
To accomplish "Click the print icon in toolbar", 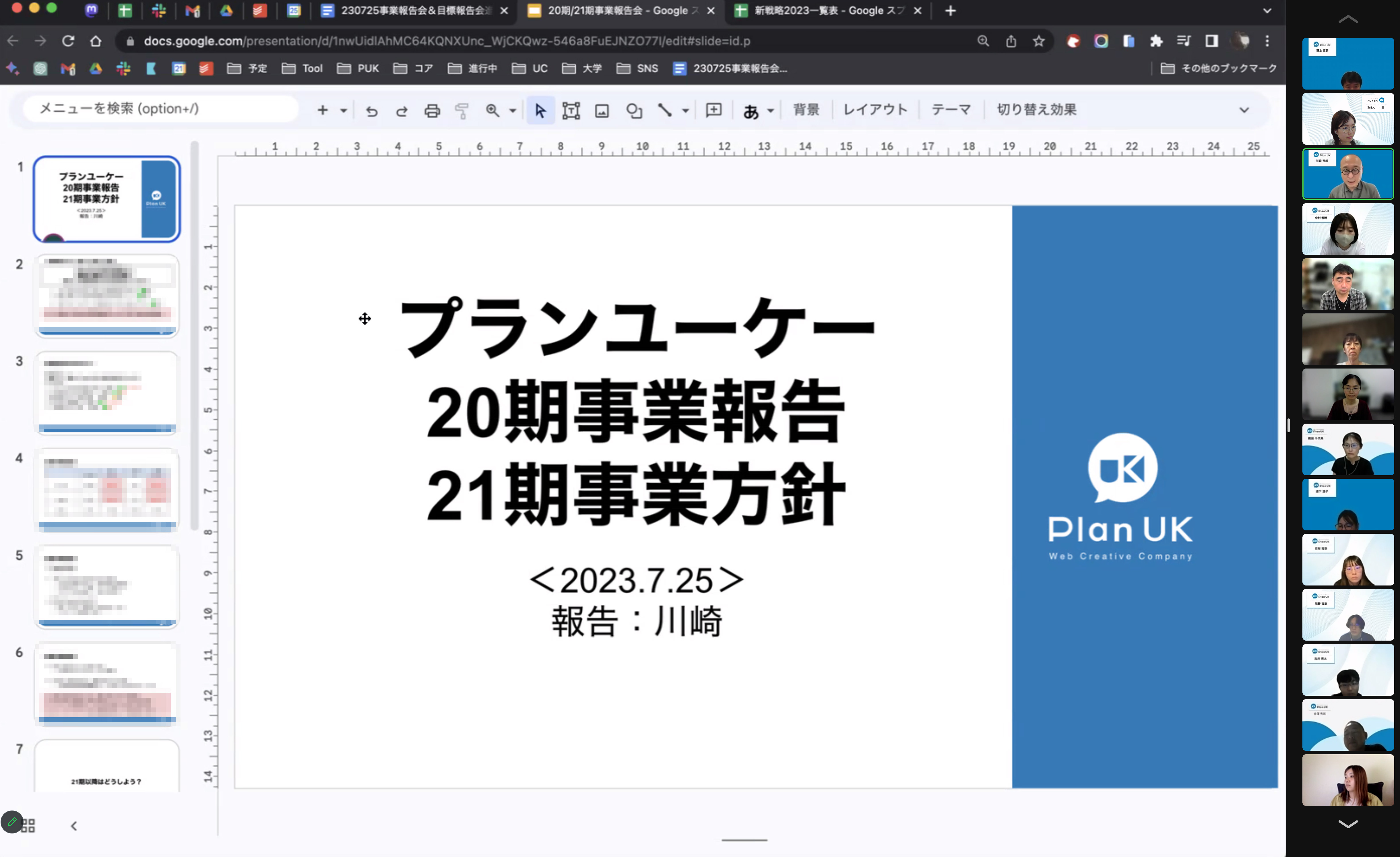I will point(432,110).
